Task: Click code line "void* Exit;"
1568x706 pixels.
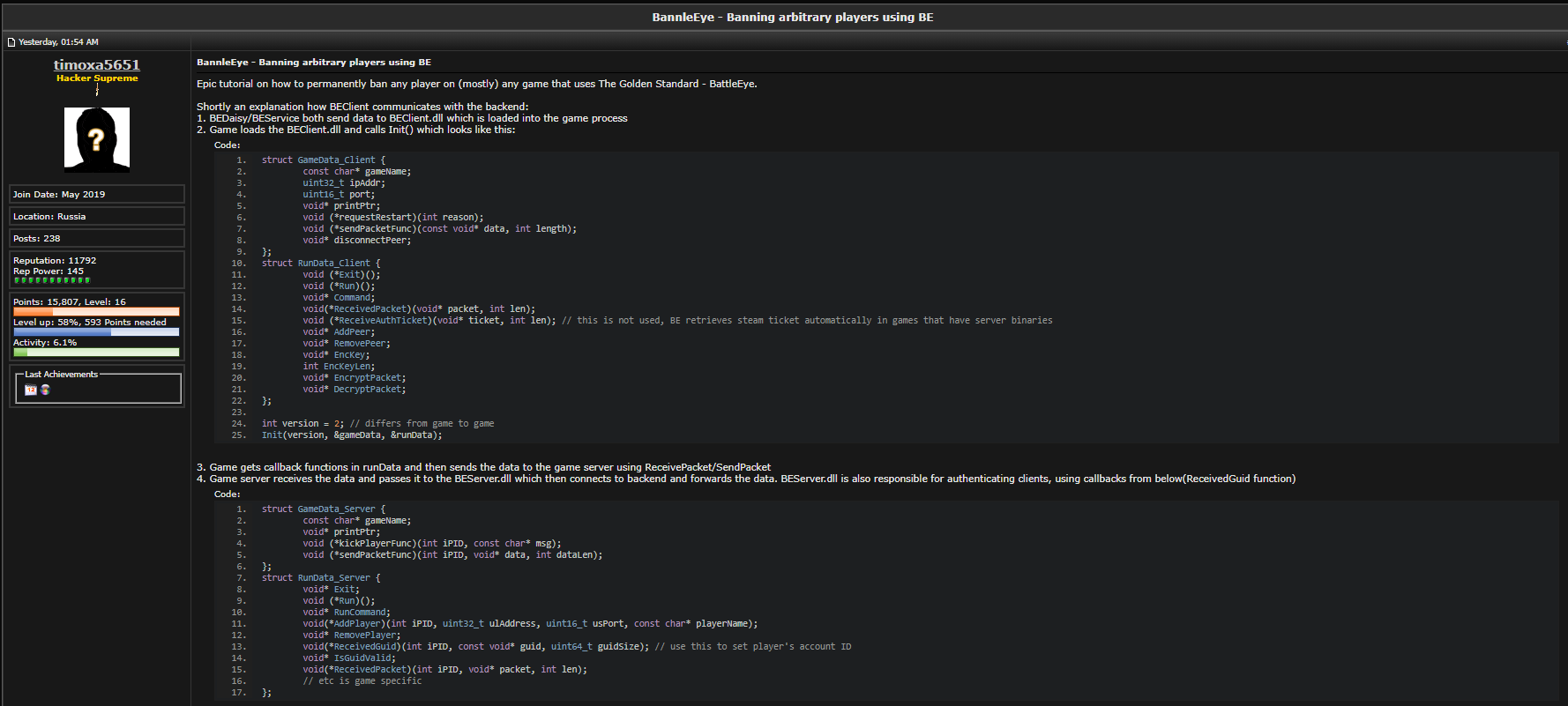Action: pos(331,590)
